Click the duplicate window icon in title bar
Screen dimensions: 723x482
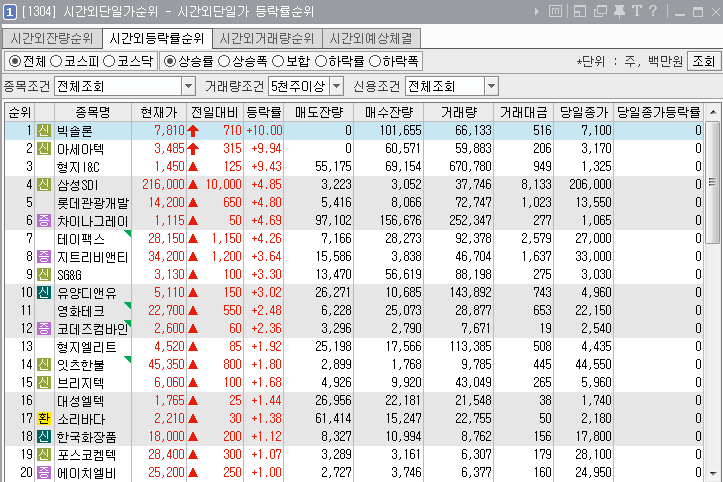(x=600, y=11)
